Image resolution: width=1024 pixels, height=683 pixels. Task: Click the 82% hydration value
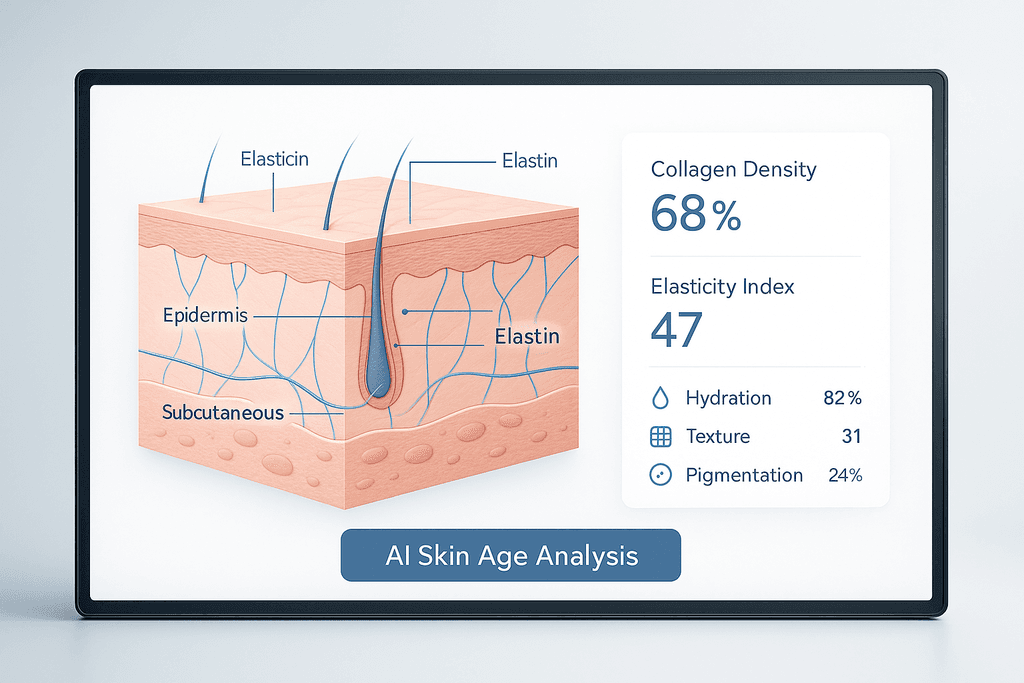pyautogui.click(x=843, y=398)
